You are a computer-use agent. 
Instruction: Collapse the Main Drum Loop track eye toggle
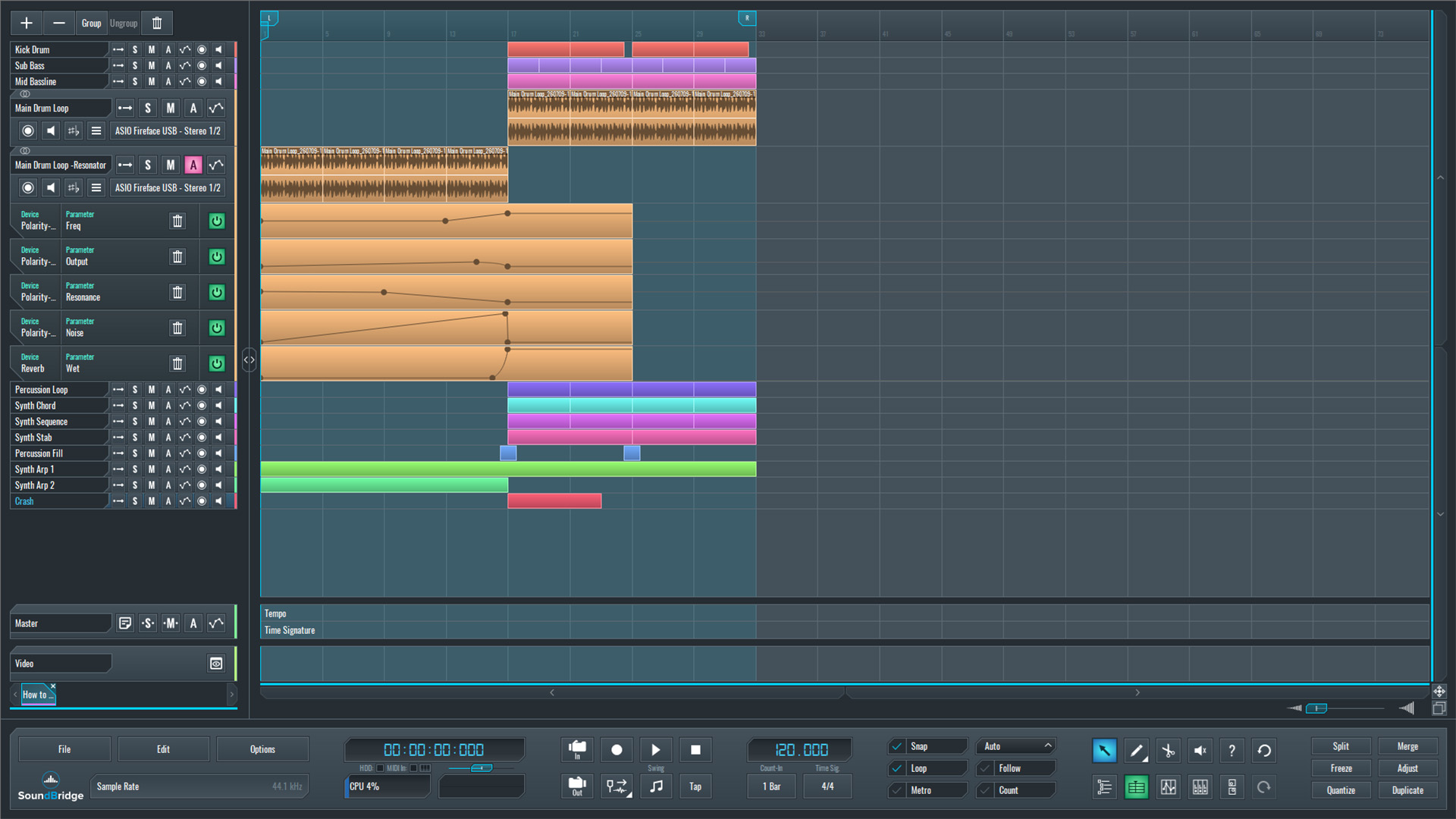[25, 94]
